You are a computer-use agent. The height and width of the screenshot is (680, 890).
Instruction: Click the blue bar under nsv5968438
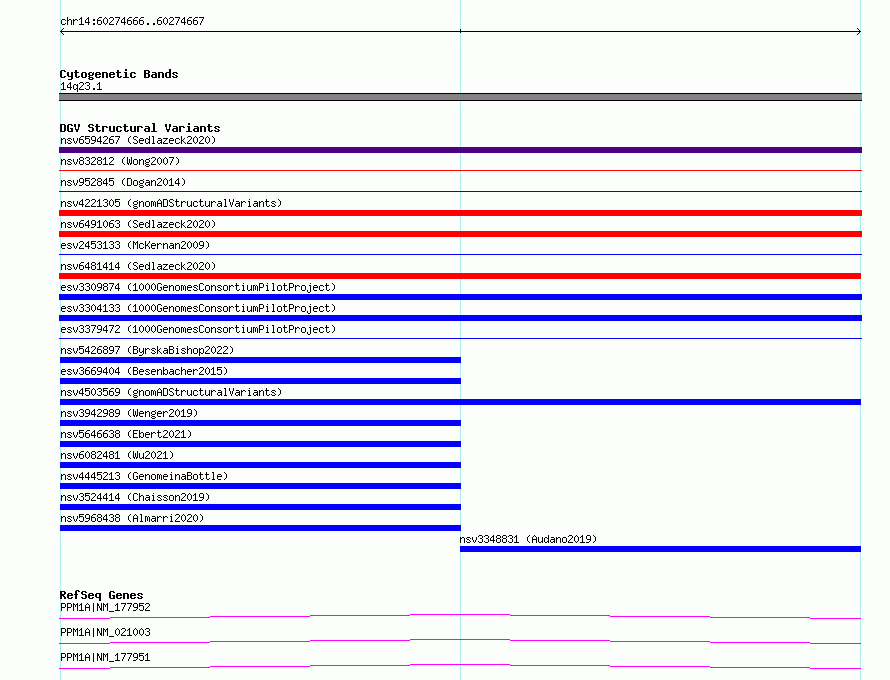[x=260, y=528]
